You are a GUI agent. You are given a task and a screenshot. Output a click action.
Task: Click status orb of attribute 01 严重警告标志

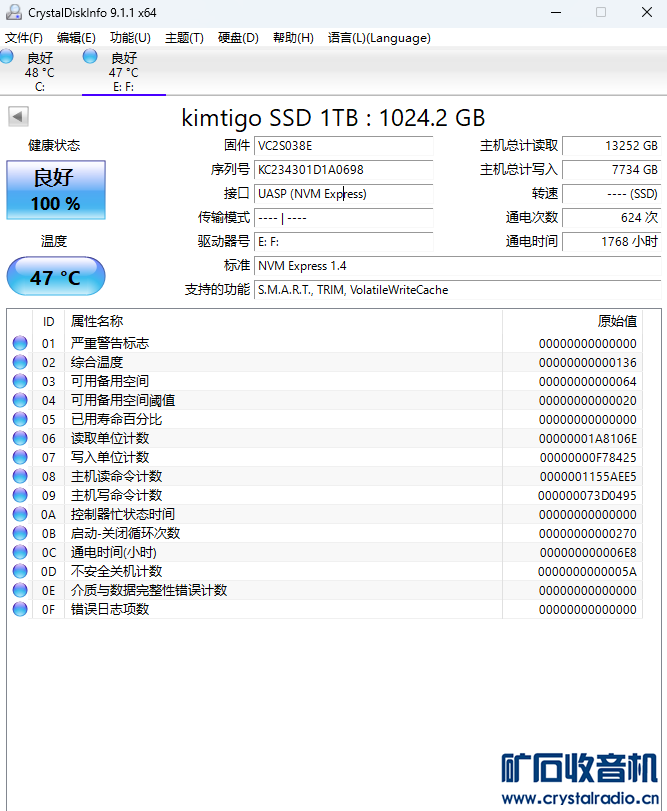click(x=20, y=343)
